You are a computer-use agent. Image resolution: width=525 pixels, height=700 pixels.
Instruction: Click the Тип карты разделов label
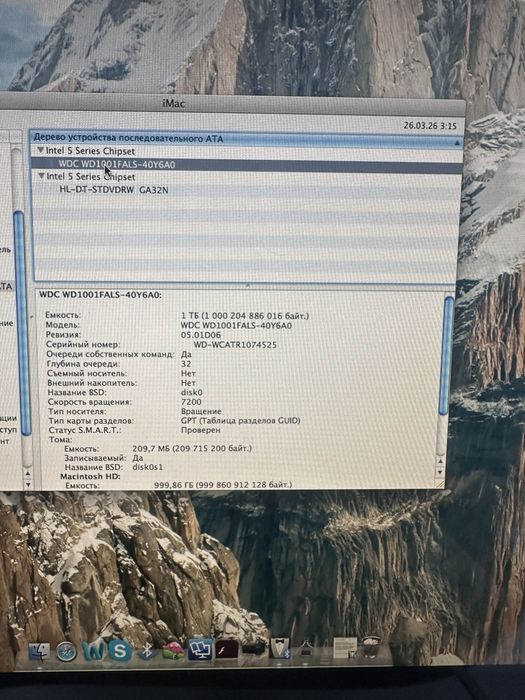(91, 421)
